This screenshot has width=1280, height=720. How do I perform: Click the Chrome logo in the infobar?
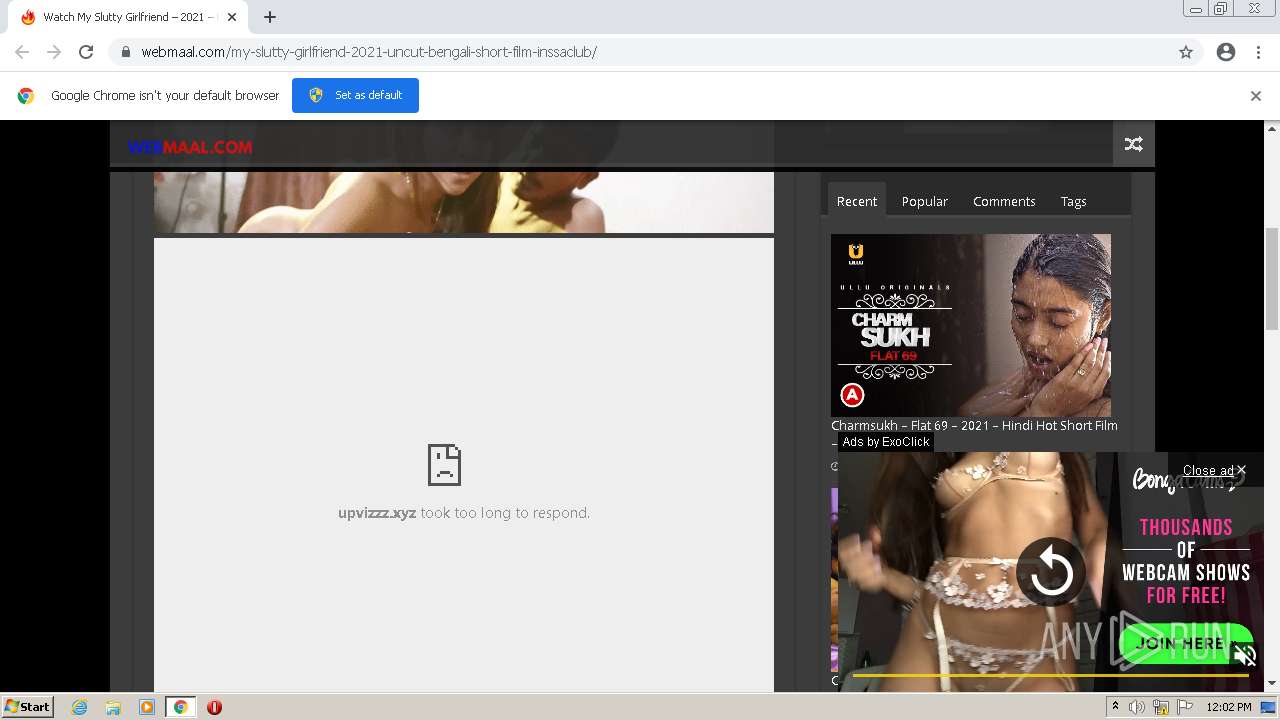coord(26,96)
